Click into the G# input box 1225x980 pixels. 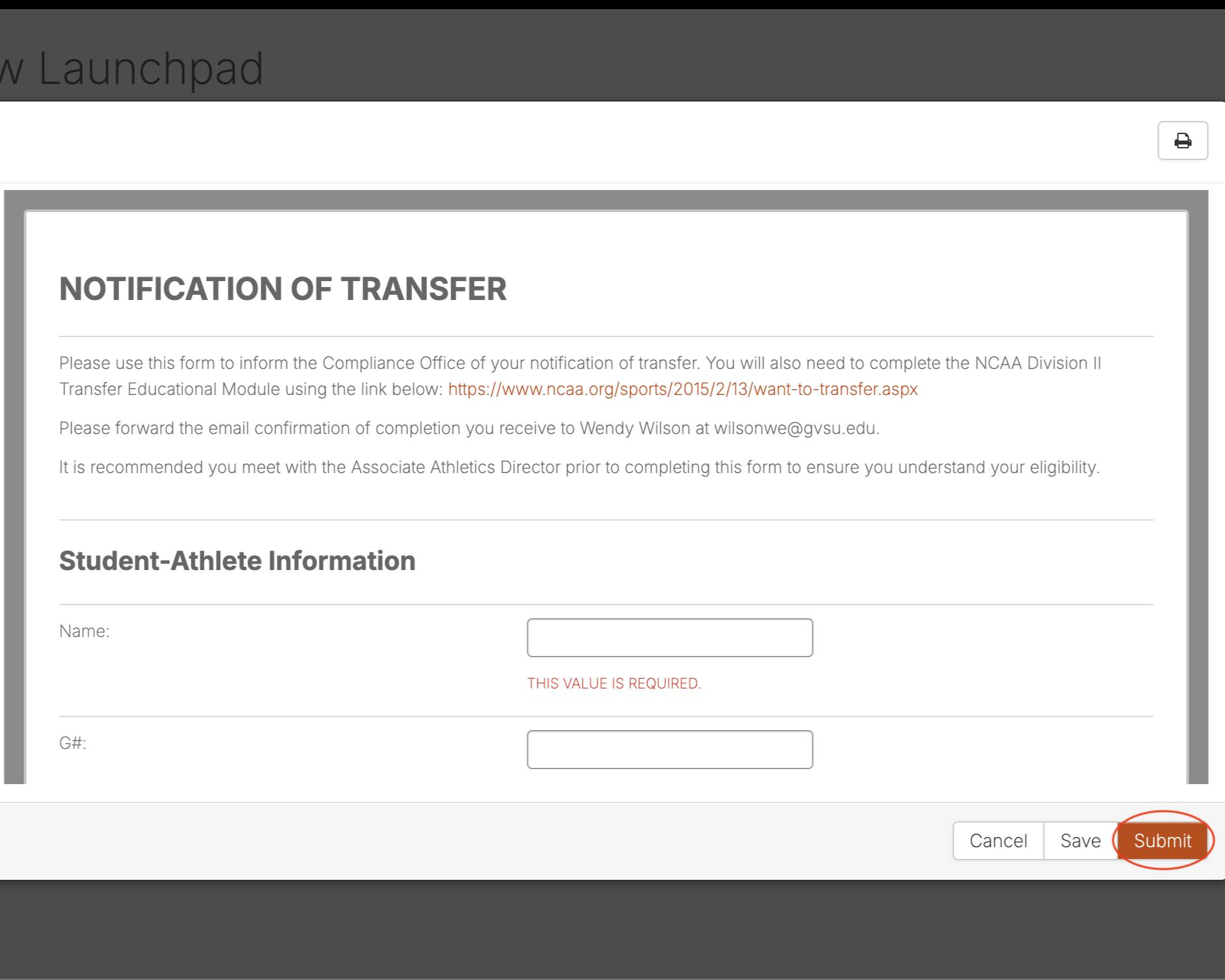click(669, 750)
